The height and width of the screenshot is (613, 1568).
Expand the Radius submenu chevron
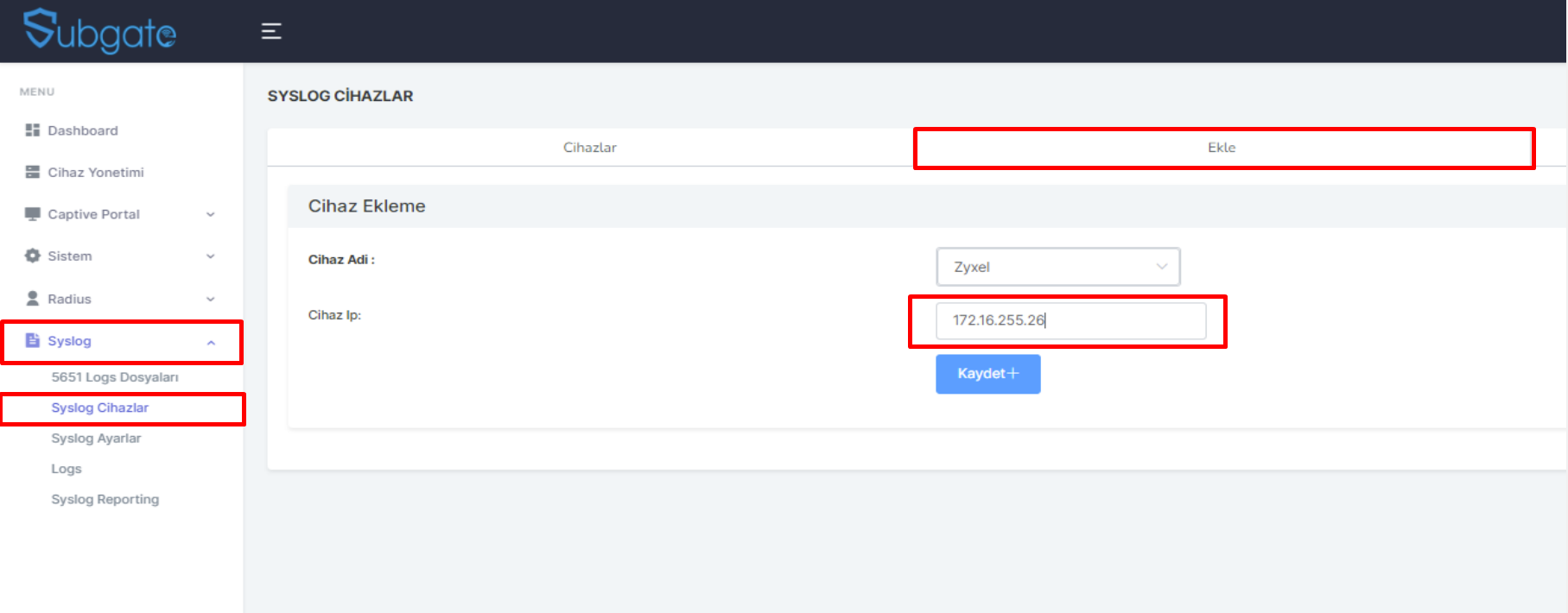[211, 300]
